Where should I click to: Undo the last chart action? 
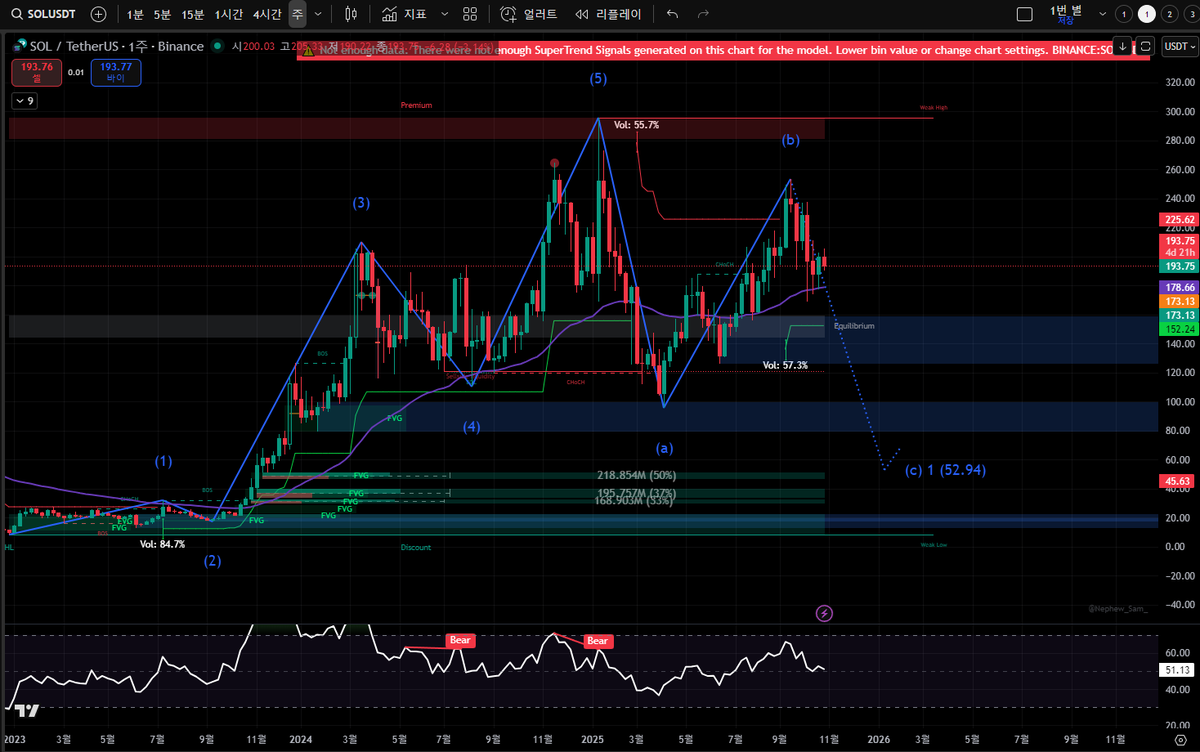coord(672,15)
